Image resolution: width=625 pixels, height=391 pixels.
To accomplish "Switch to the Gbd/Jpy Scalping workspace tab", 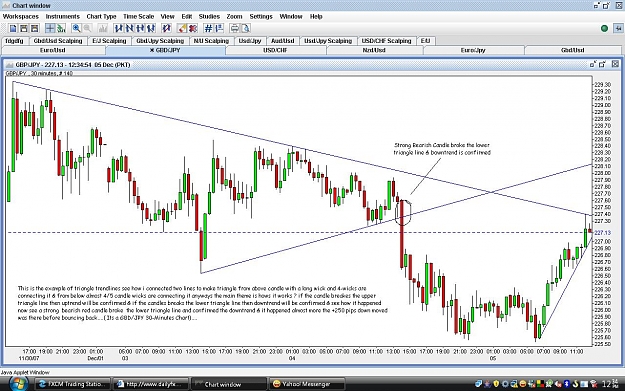I will pos(160,41).
